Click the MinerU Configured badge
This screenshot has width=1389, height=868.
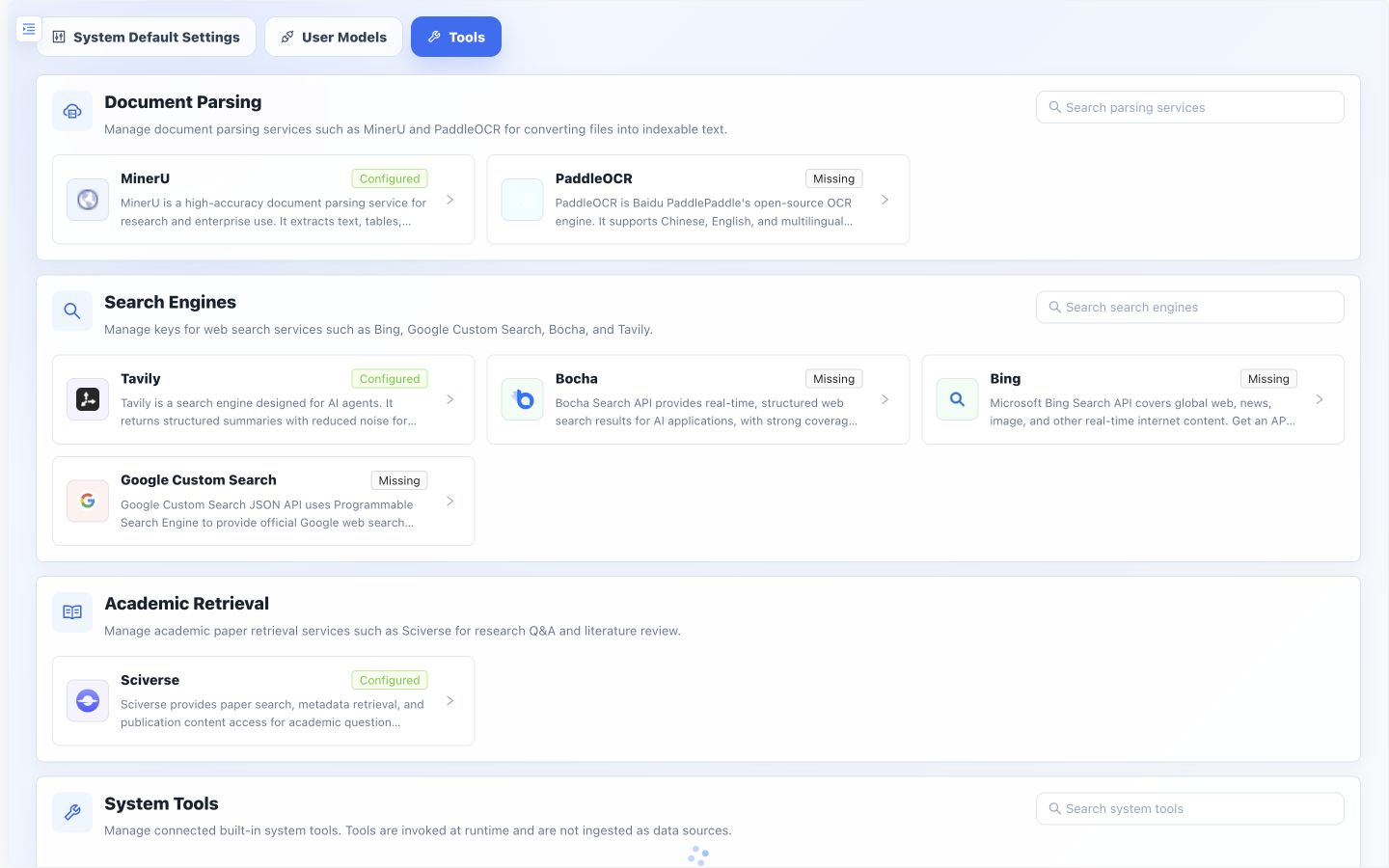pyautogui.click(x=390, y=178)
